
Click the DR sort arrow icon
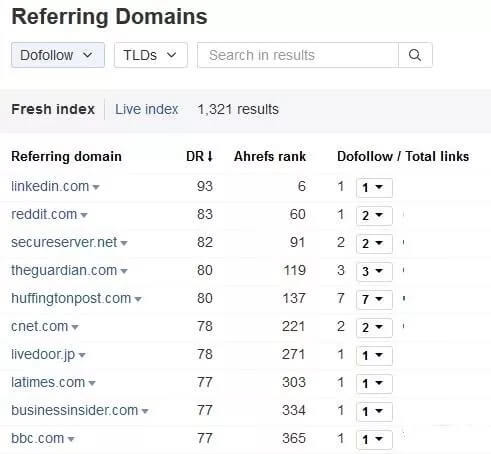pos(210,156)
